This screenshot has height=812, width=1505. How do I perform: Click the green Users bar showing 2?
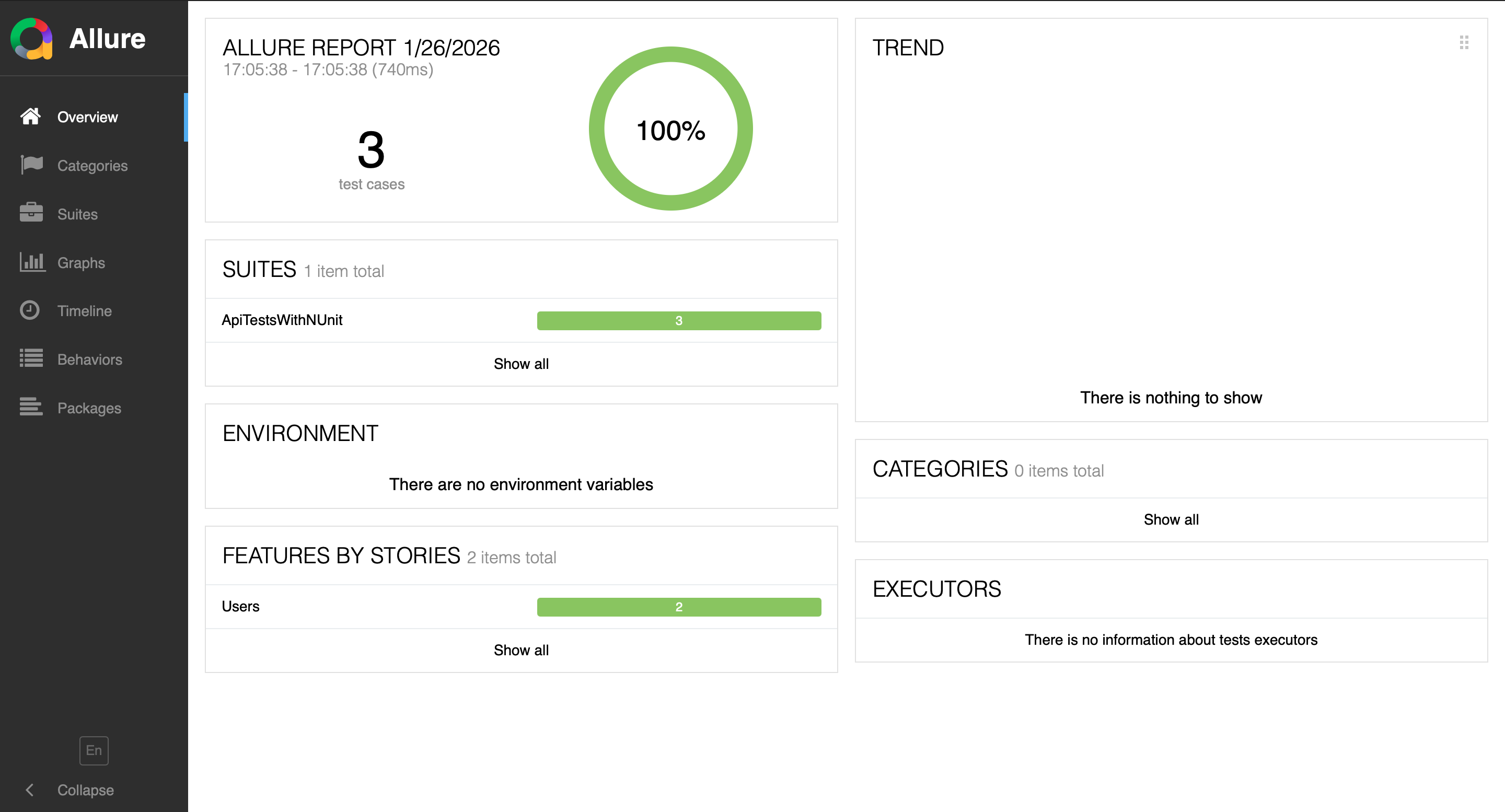[x=679, y=606]
